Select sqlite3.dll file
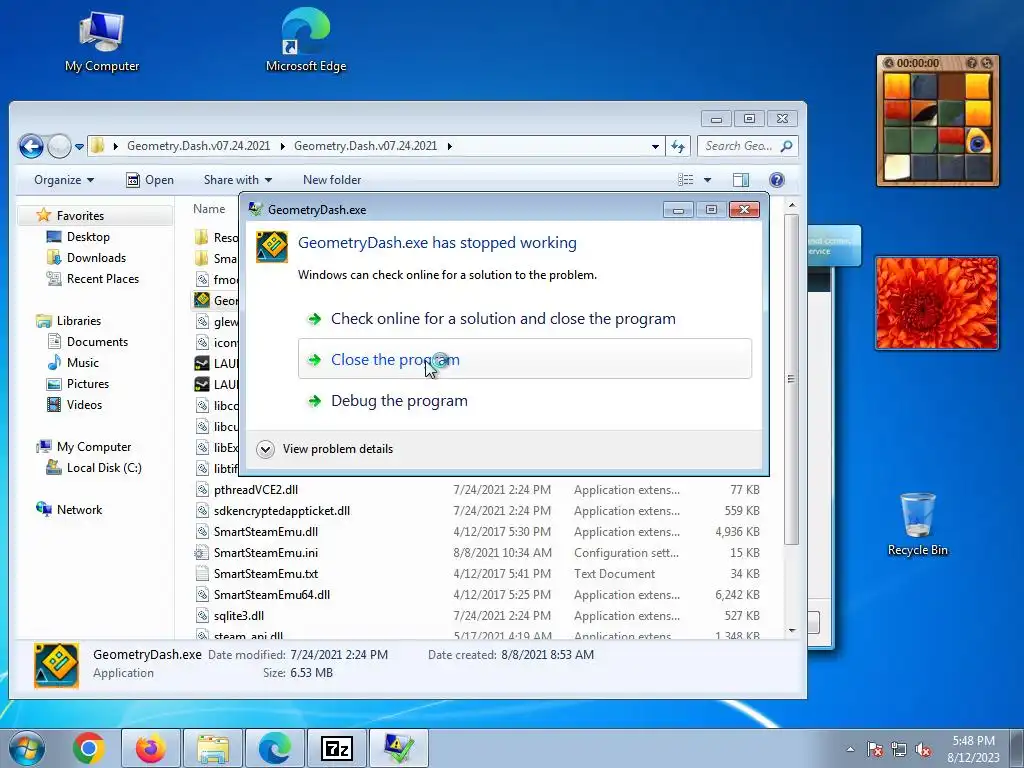The height and width of the screenshot is (768, 1024). 239,615
